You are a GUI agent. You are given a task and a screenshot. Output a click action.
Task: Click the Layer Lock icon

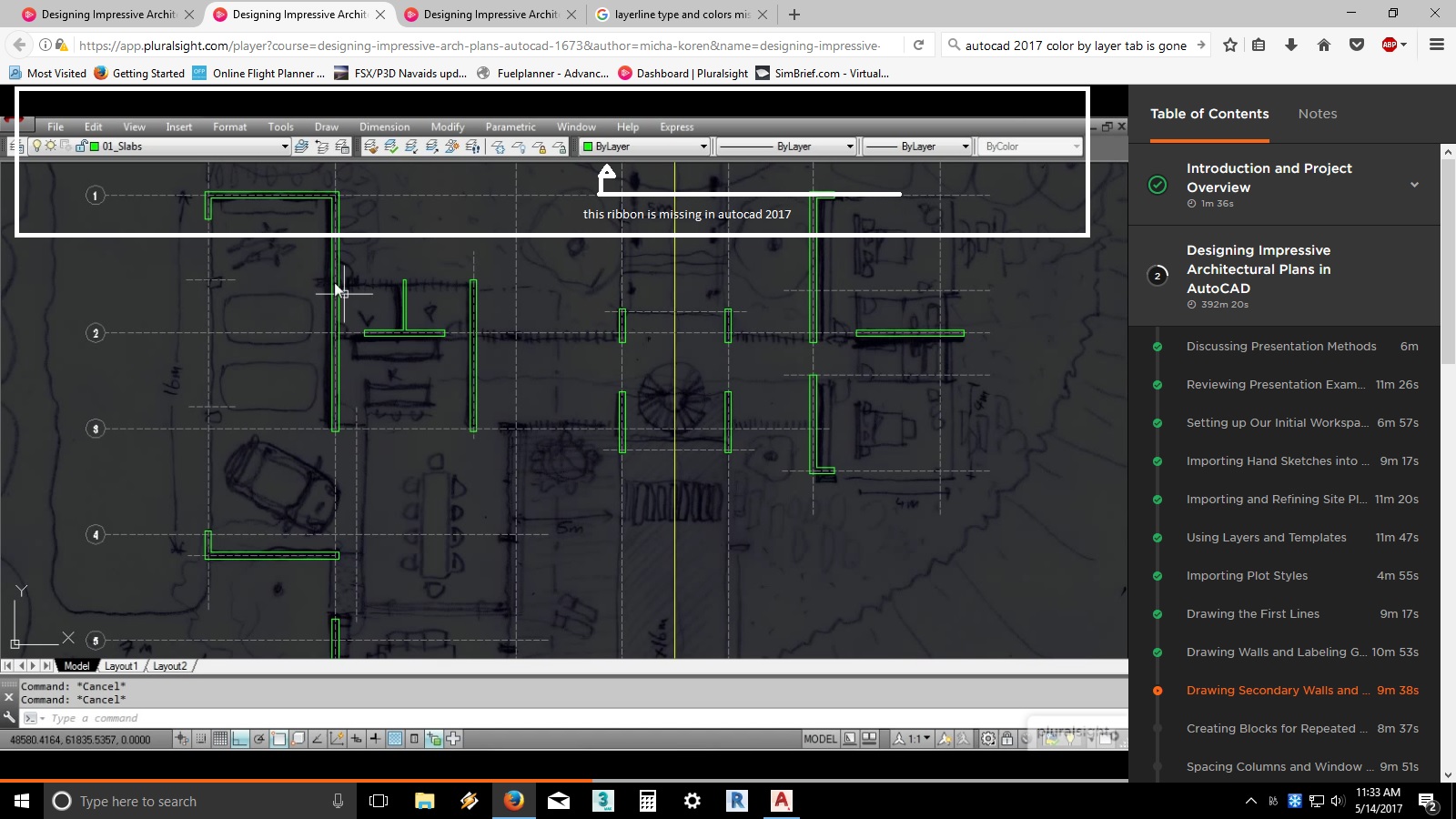[539, 146]
